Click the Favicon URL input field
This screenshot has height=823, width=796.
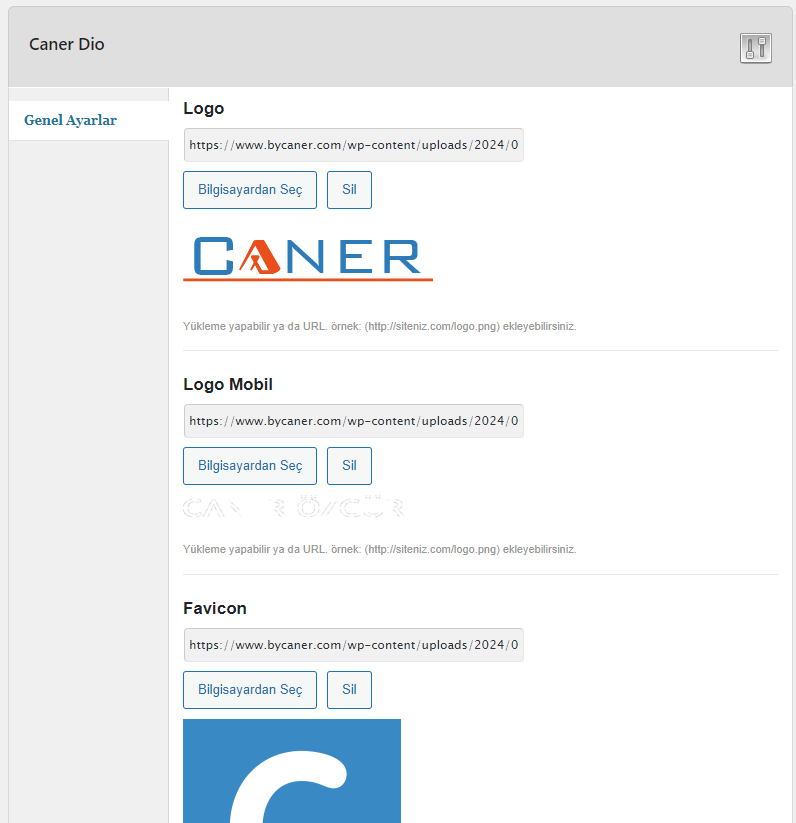click(354, 645)
